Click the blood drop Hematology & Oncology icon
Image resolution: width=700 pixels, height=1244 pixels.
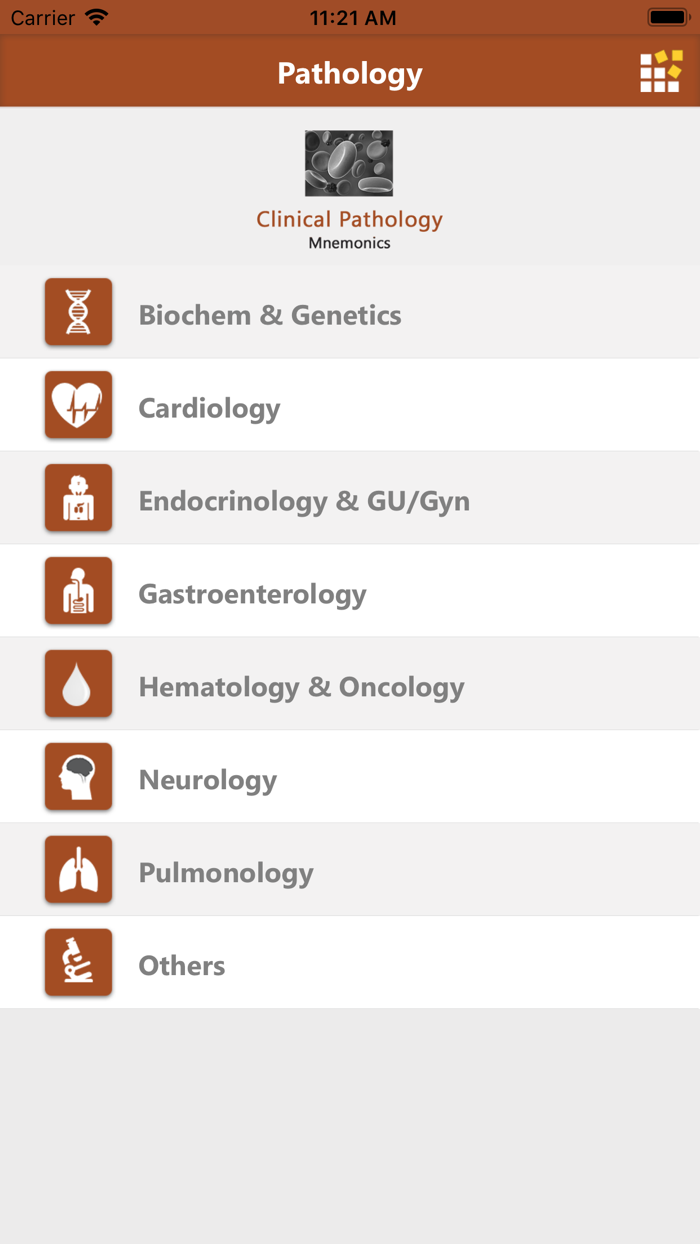tap(78, 683)
